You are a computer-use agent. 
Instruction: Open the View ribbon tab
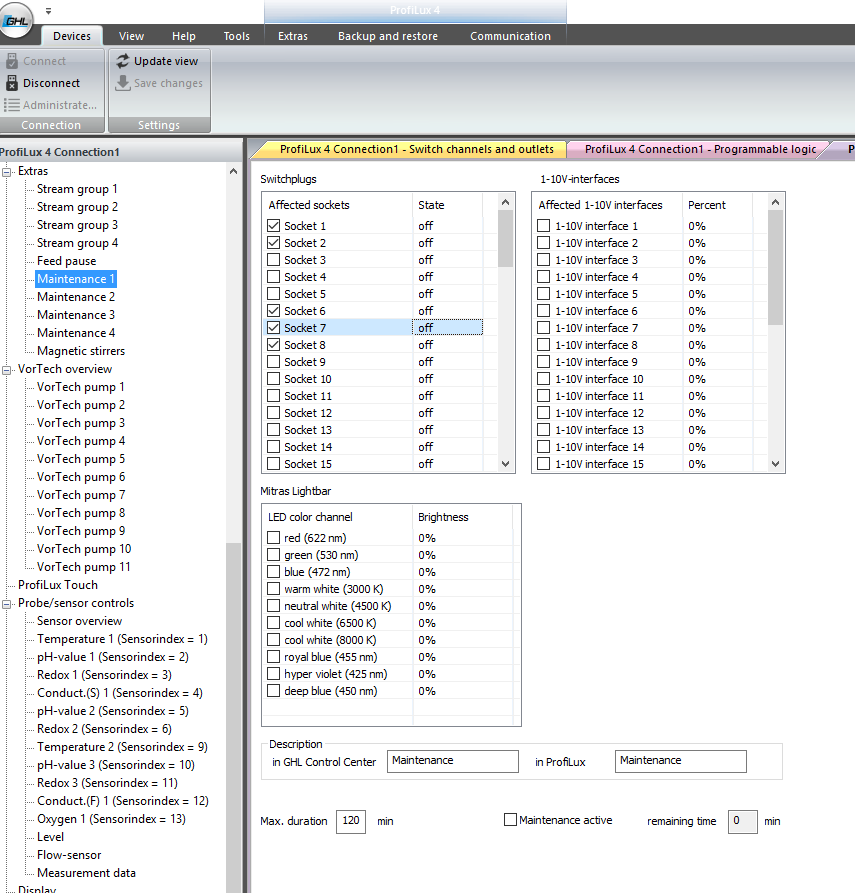point(131,36)
